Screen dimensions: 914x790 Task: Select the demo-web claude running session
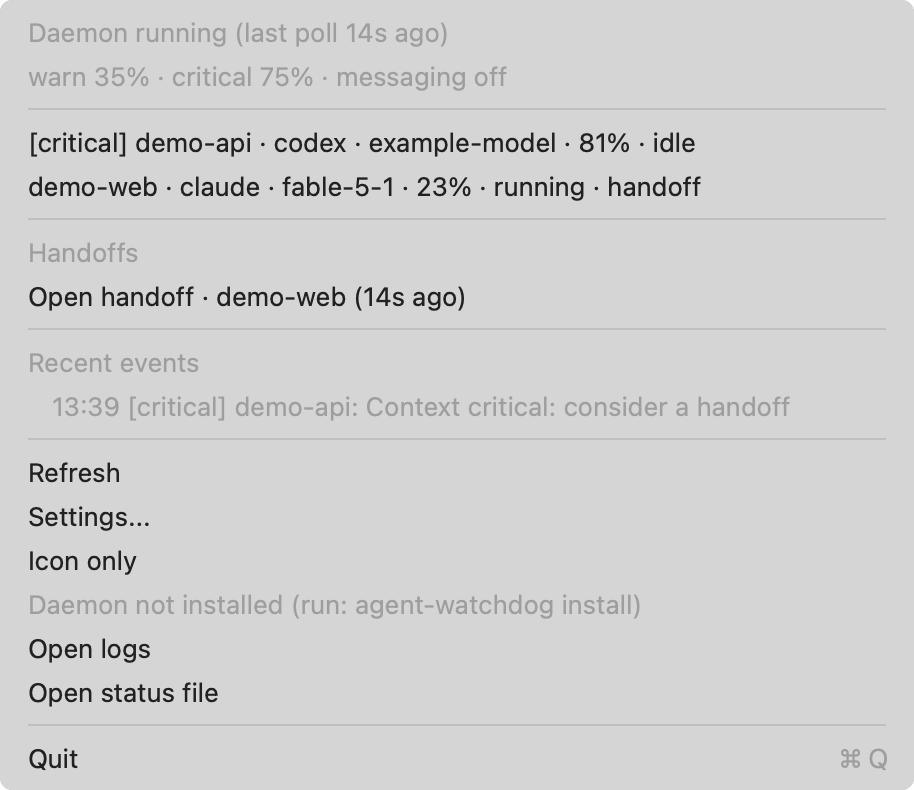(x=457, y=187)
